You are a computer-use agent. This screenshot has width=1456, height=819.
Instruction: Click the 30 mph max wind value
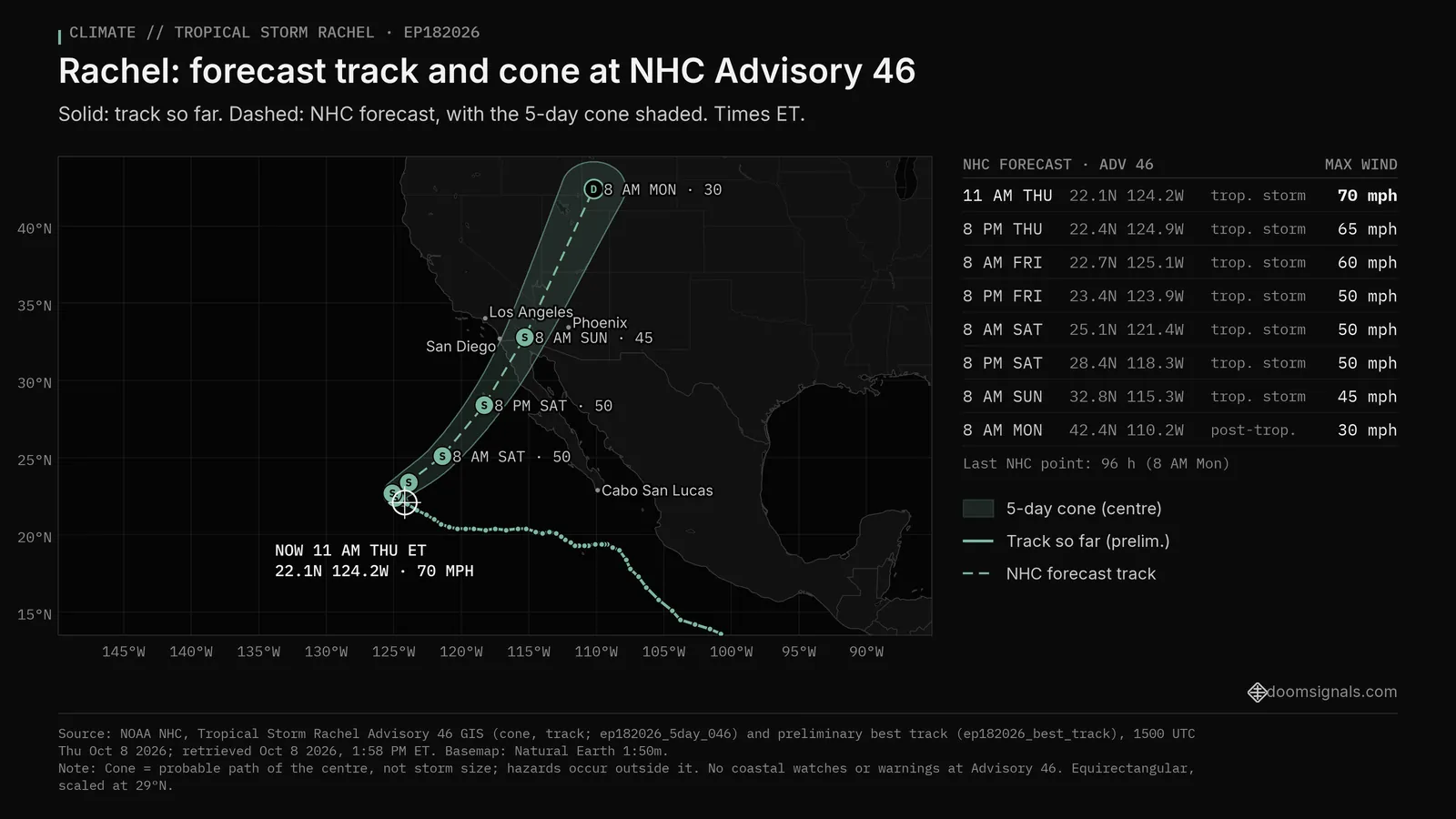[x=1367, y=430]
